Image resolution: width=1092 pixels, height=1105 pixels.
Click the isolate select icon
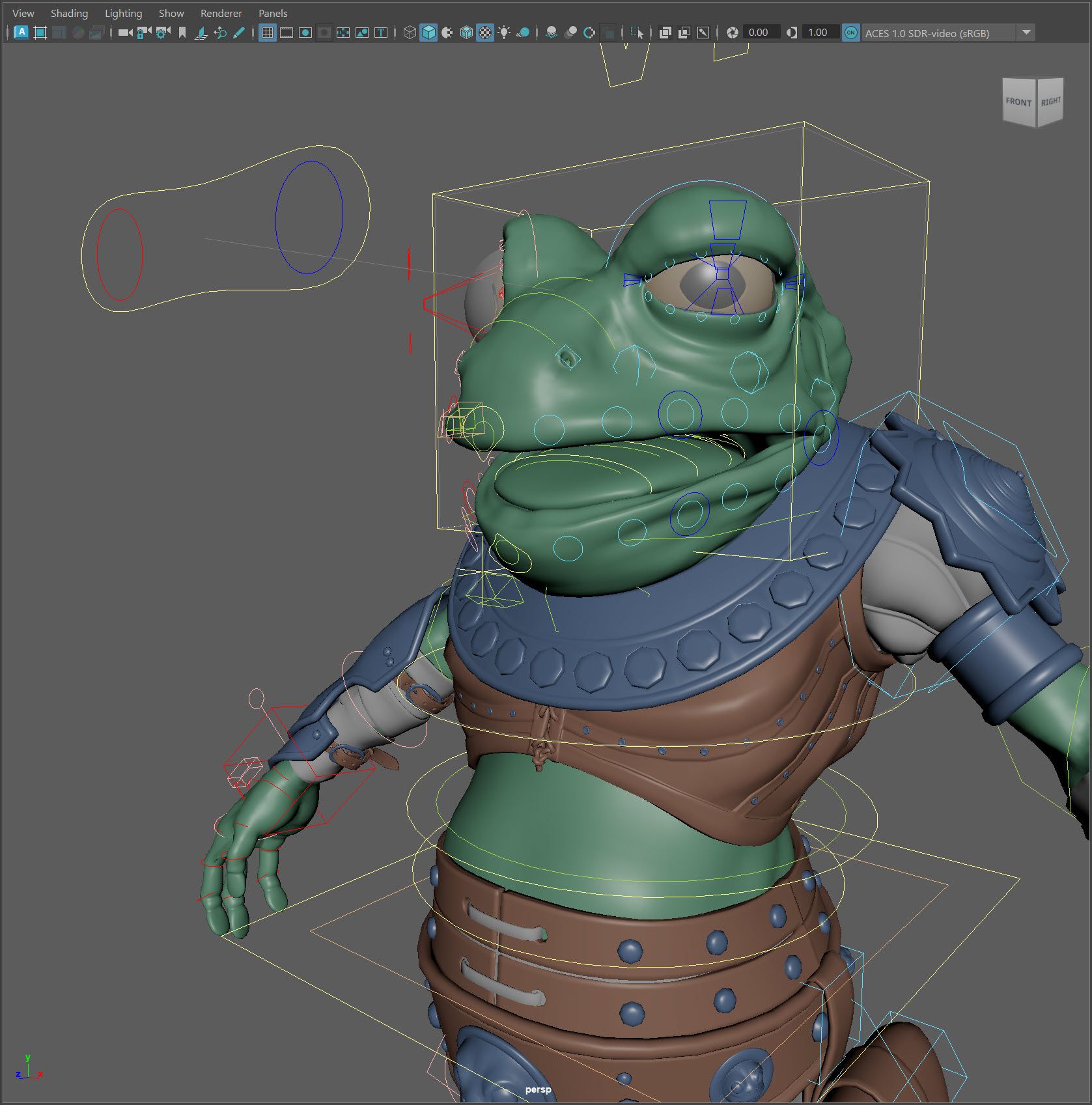pyautogui.click(x=637, y=33)
